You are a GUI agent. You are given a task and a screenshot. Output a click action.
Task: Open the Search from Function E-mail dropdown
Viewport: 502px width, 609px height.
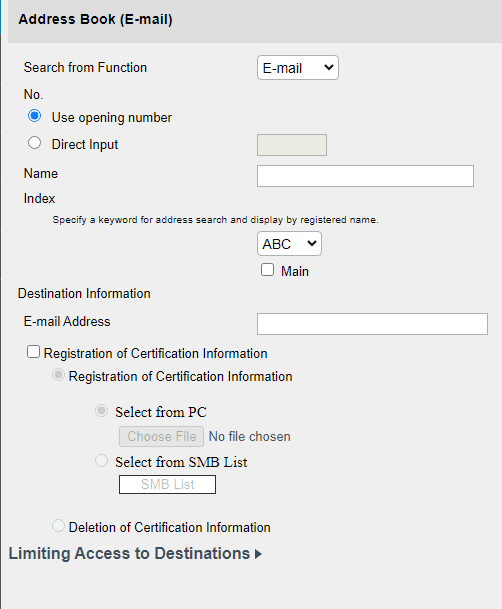[297, 68]
